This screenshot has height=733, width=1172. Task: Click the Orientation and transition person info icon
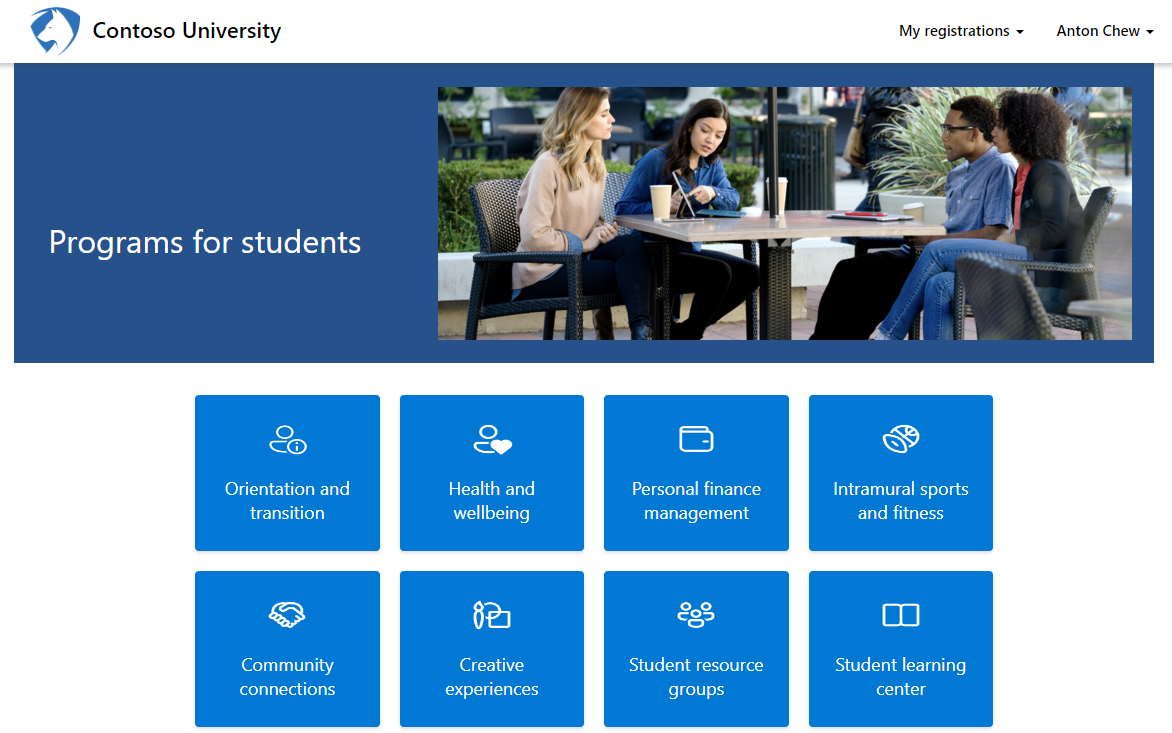point(287,438)
